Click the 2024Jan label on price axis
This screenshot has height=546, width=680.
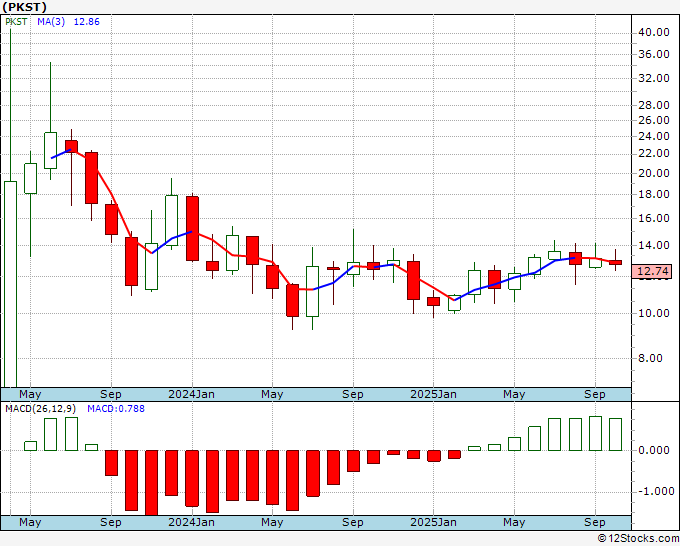[191, 394]
